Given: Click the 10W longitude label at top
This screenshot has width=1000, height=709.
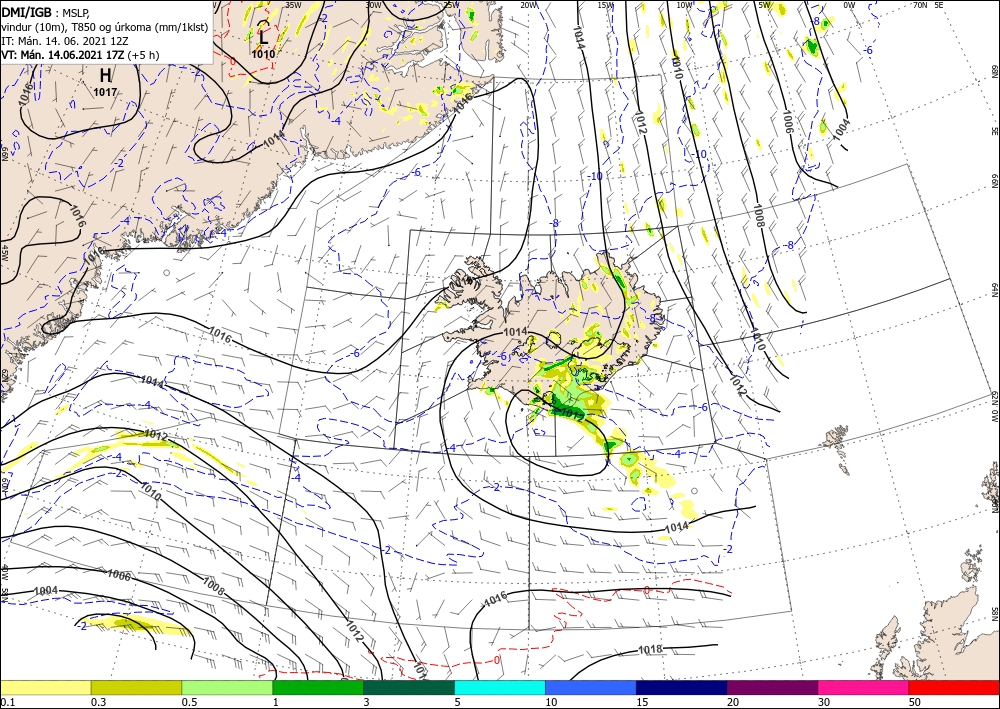Looking at the screenshot, I should (684, 5).
